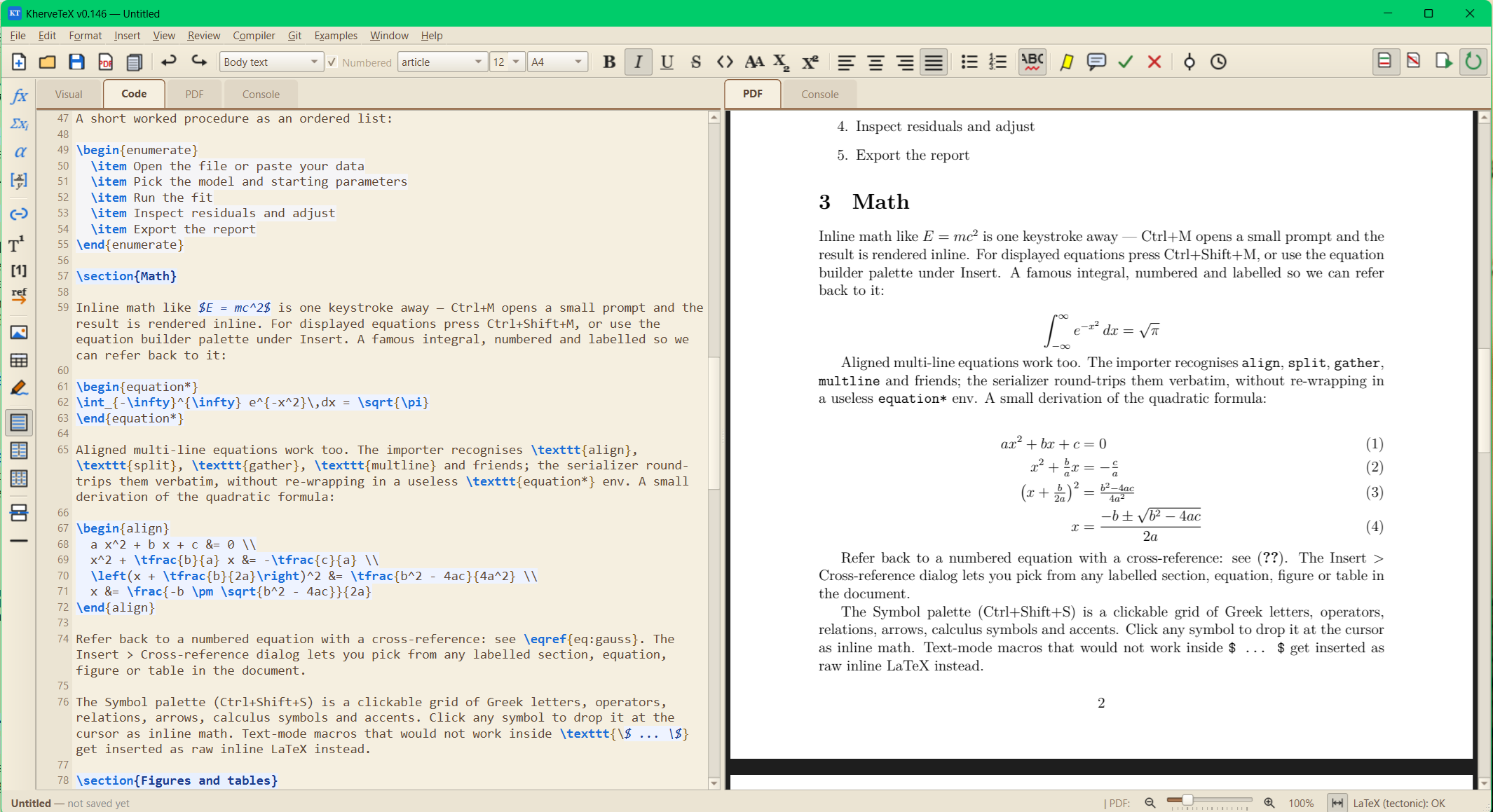Open the Examples menu
Screen dimensions: 1493x812
click(x=335, y=36)
